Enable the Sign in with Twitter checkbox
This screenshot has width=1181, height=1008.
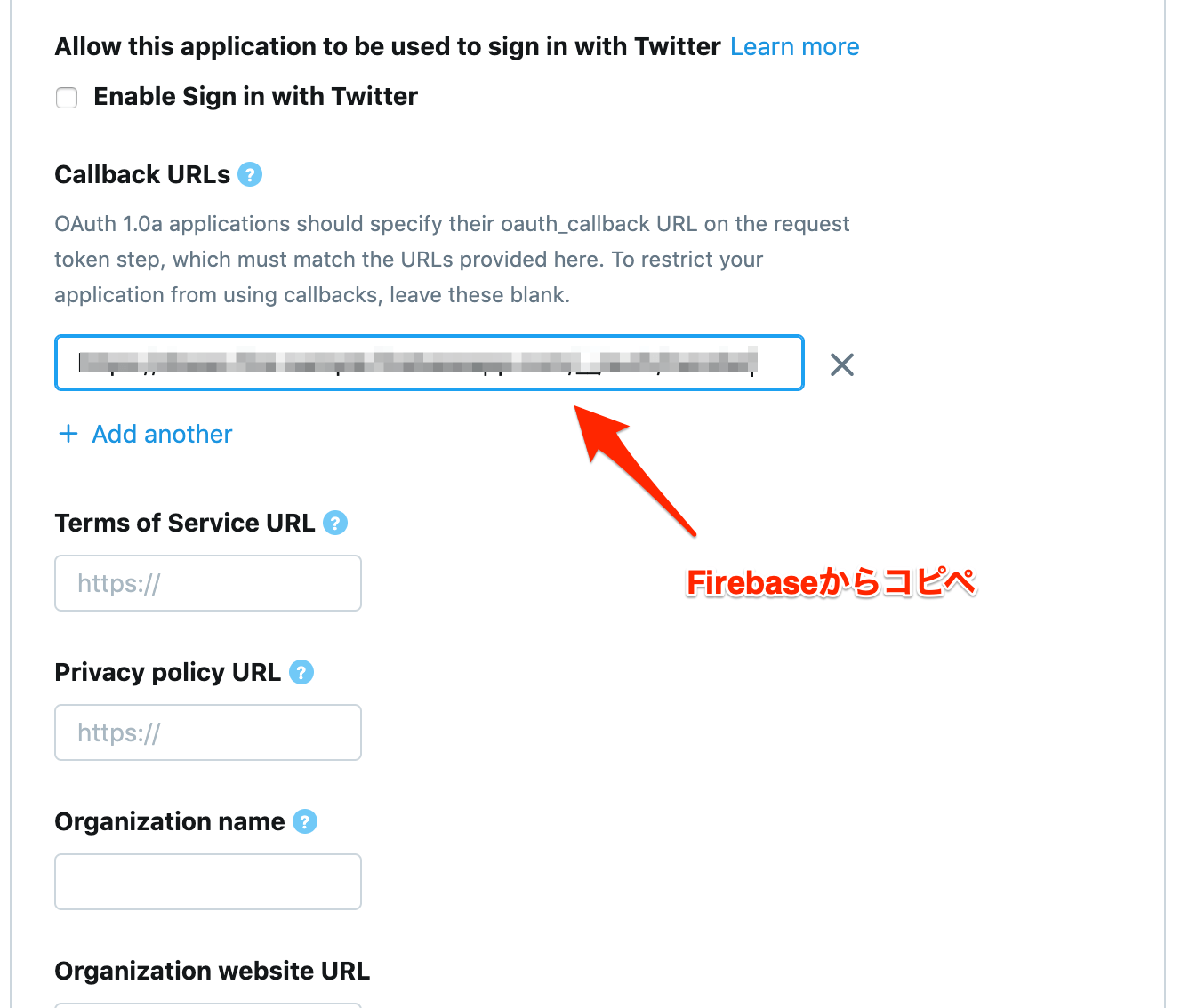(67, 97)
